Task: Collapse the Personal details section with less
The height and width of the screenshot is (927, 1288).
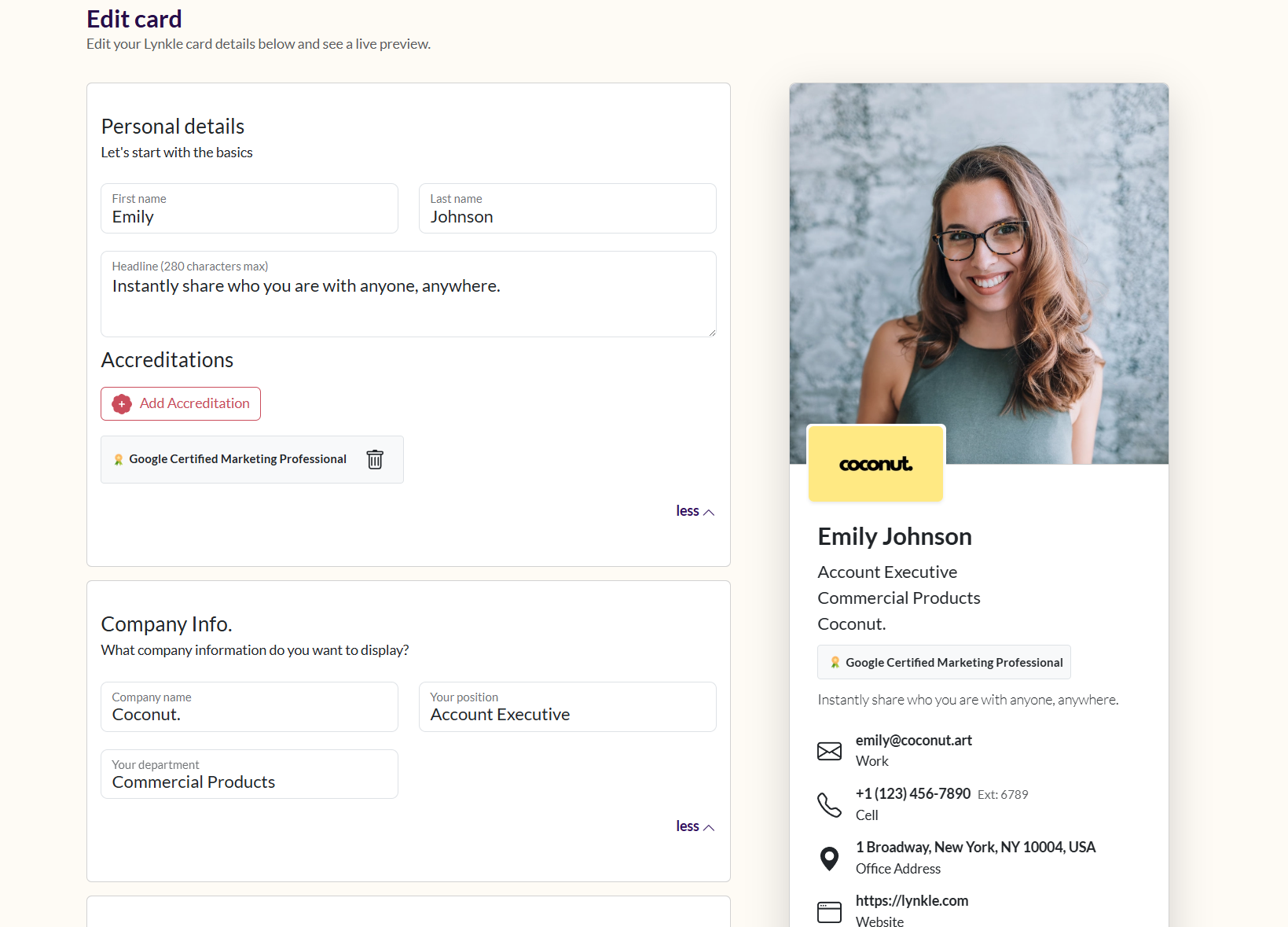Action: pos(695,511)
